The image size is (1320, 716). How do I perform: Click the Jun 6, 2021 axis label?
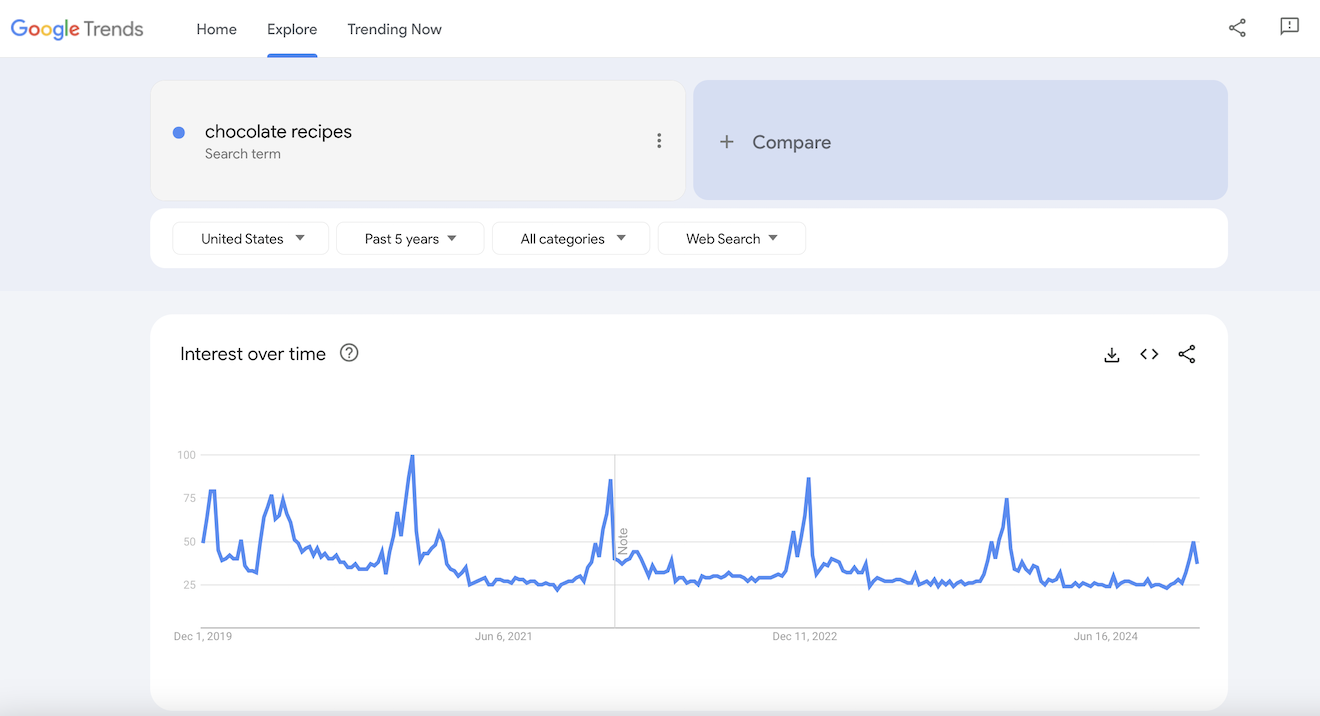coord(504,636)
